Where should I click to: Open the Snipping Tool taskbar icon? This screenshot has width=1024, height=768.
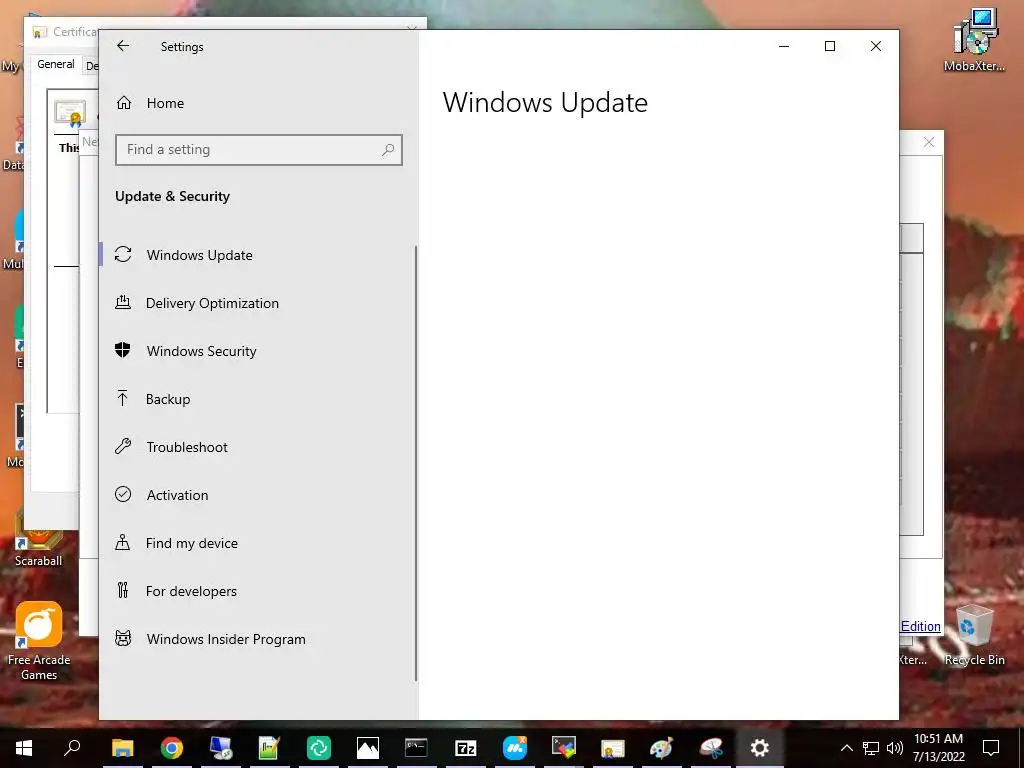(711, 748)
